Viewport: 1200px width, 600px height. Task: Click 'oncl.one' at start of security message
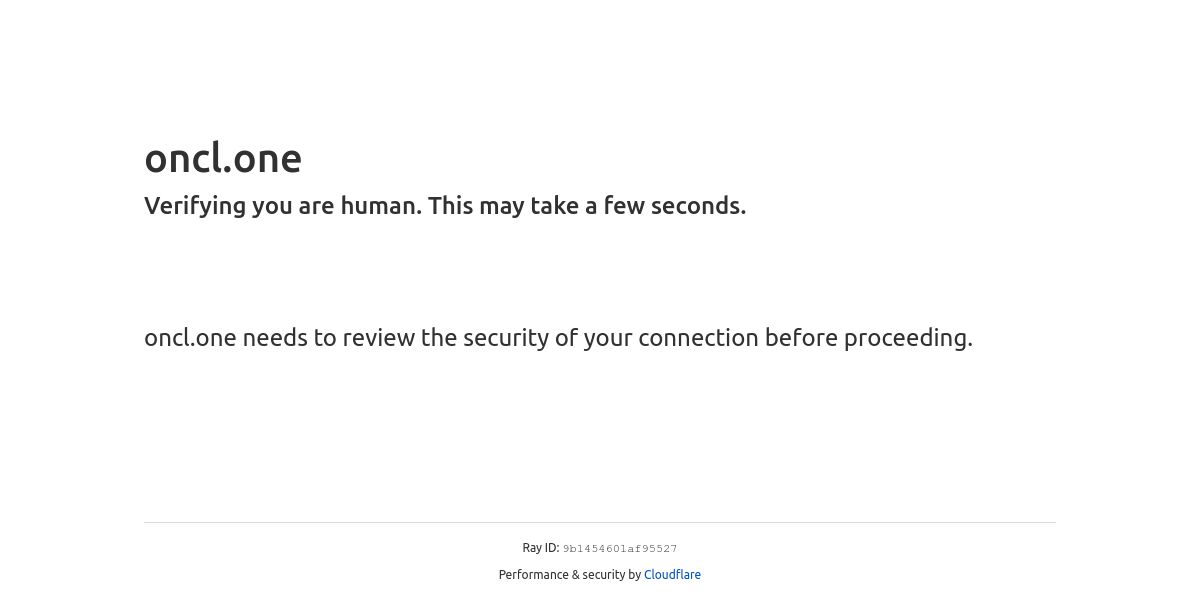[x=190, y=338]
